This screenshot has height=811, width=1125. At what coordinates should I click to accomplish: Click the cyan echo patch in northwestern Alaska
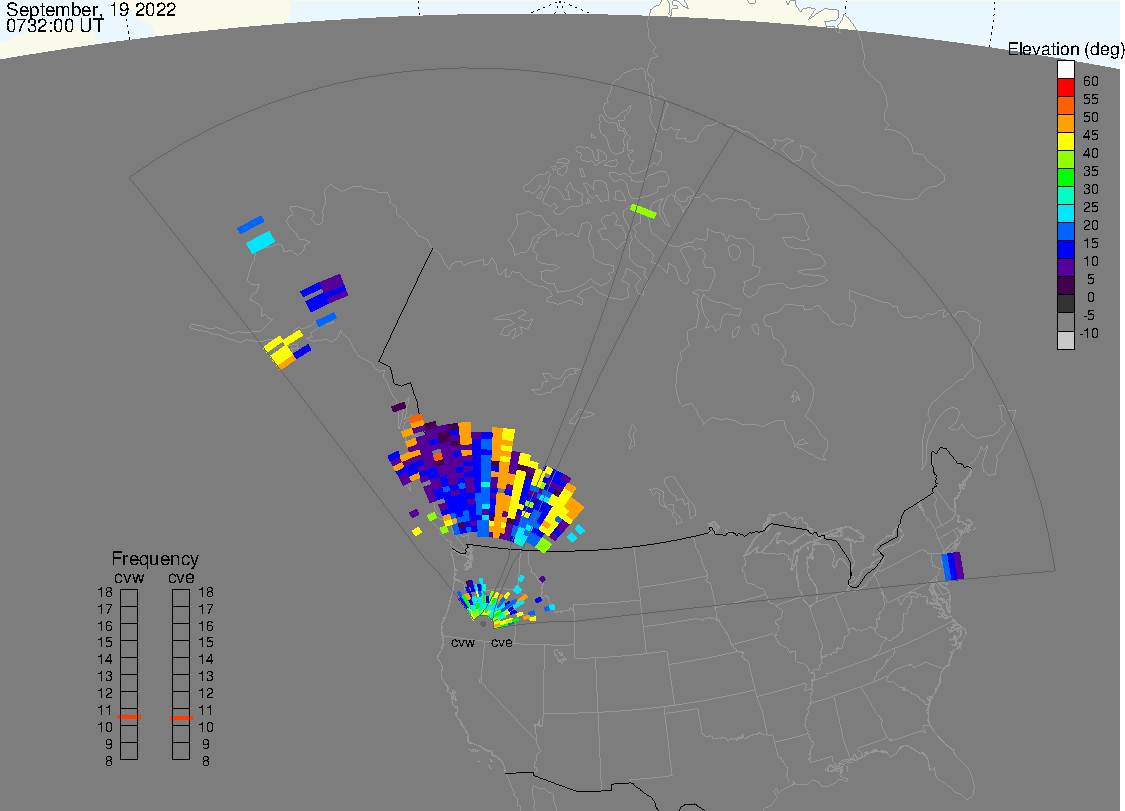(x=260, y=242)
